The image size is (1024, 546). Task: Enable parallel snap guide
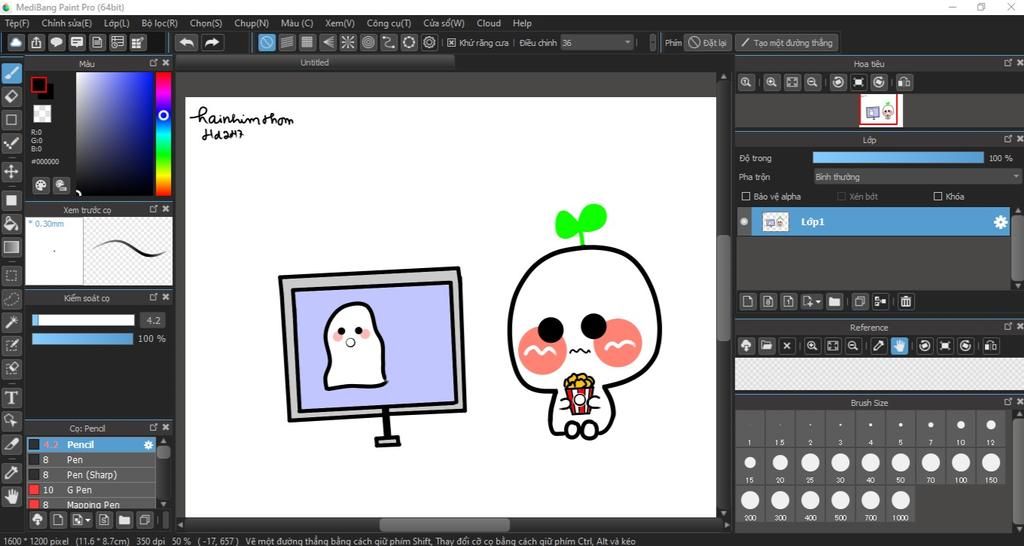pos(287,43)
